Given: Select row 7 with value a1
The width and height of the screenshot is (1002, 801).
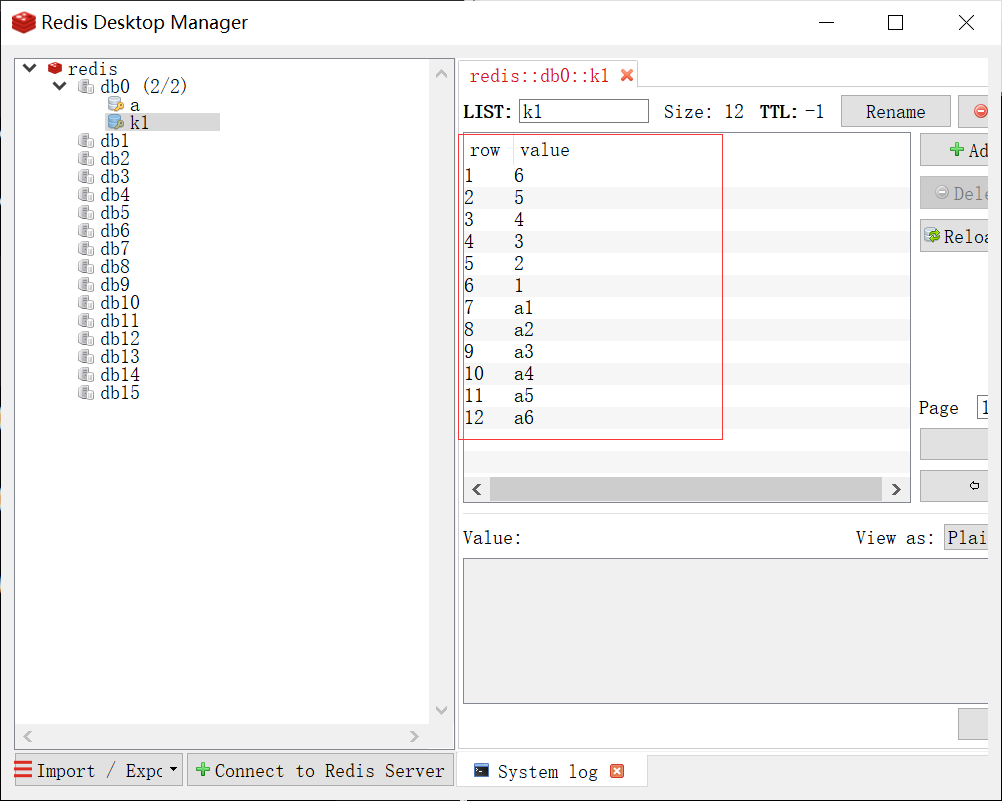Looking at the screenshot, I should (686, 307).
